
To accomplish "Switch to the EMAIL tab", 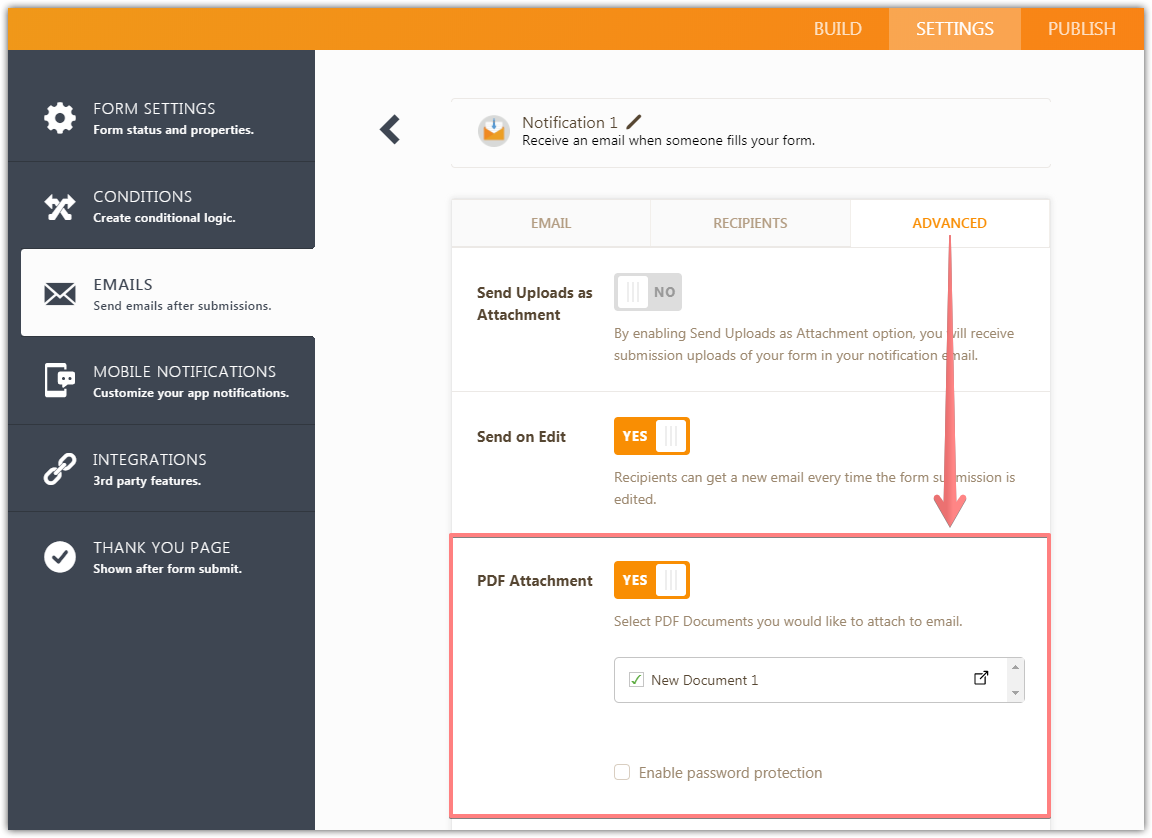I will click(550, 223).
